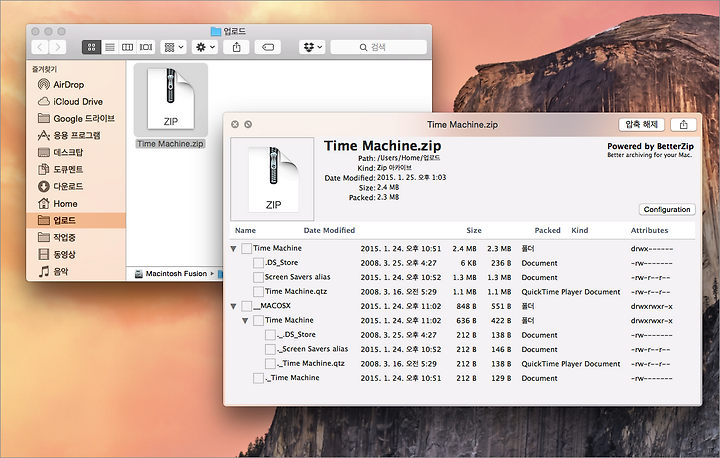Check the Time Machine.qtz checkbox
Screen dimensions: 720x458
point(258,292)
